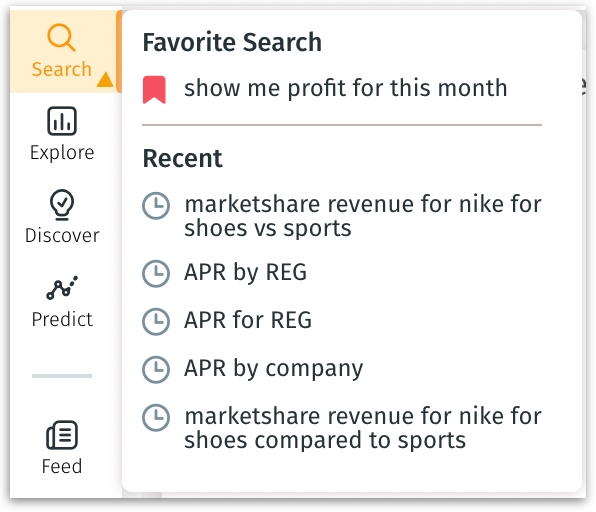596x512 pixels.
Task: Click the Explore label in sidebar
Action: (x=62, y=153)
